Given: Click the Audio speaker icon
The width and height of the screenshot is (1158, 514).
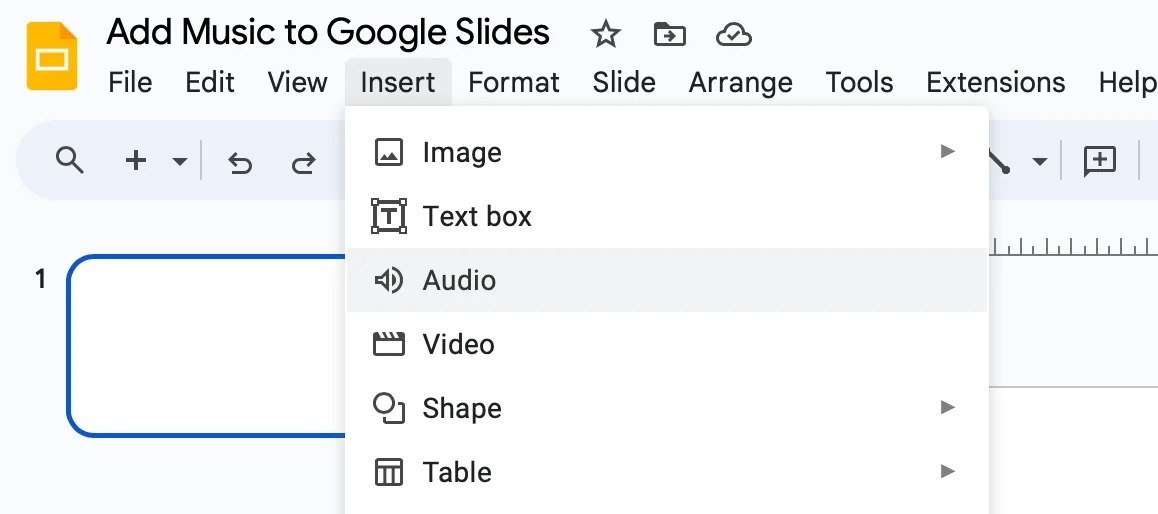Looking at the screenshot, I should point(388,281).
